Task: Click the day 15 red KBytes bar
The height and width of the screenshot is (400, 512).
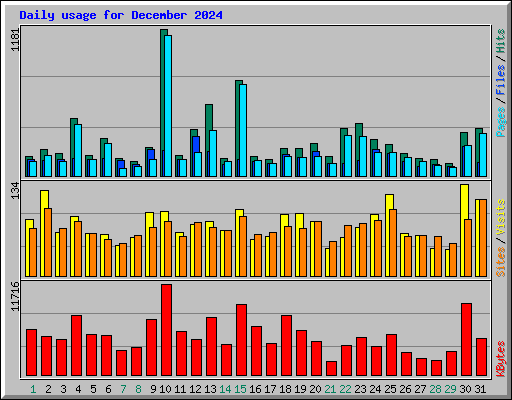Action: click(x=241, y=340)
